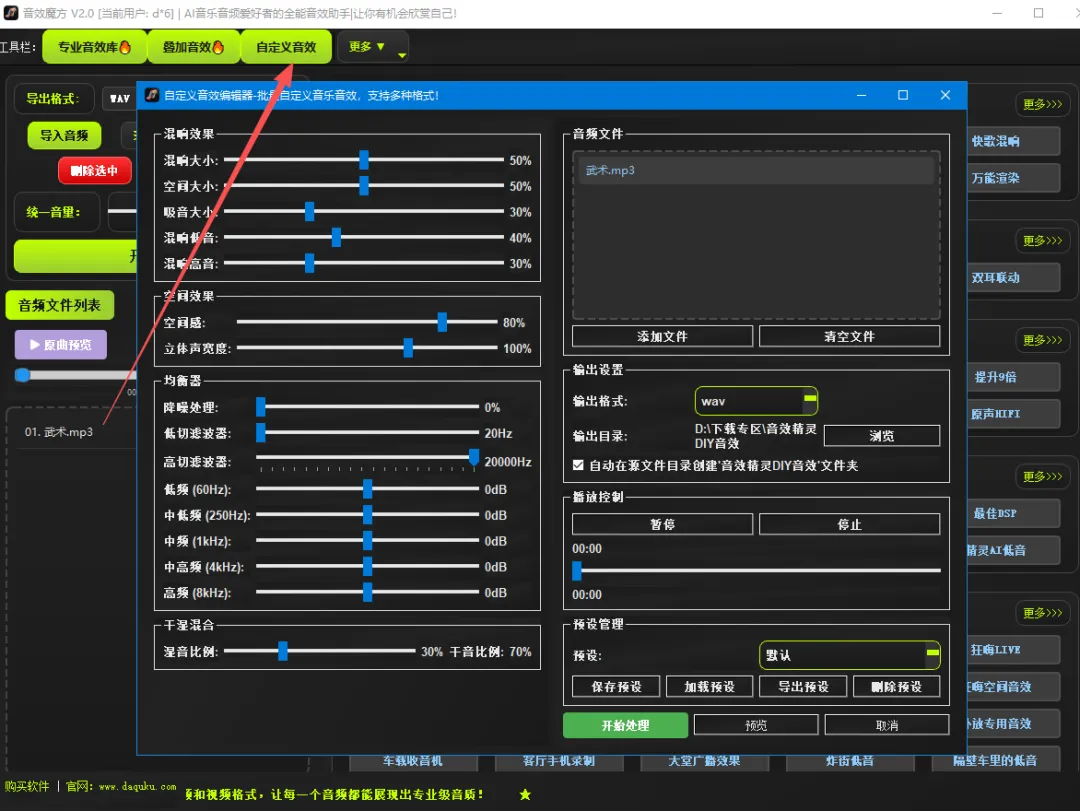The image size is (1080, 811).
Task: Select 武术.mp3 in the audio file box
Action: point(756,170)
